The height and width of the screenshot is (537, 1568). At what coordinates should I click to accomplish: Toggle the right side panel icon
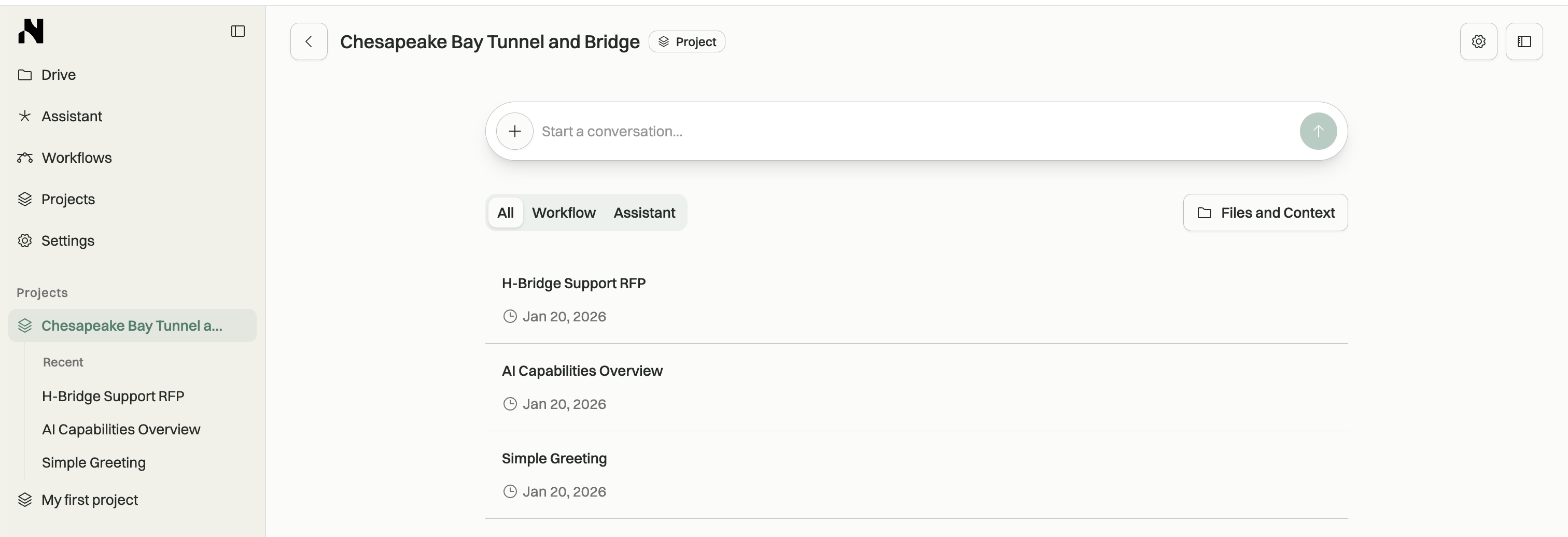[x=1524, y=41]
